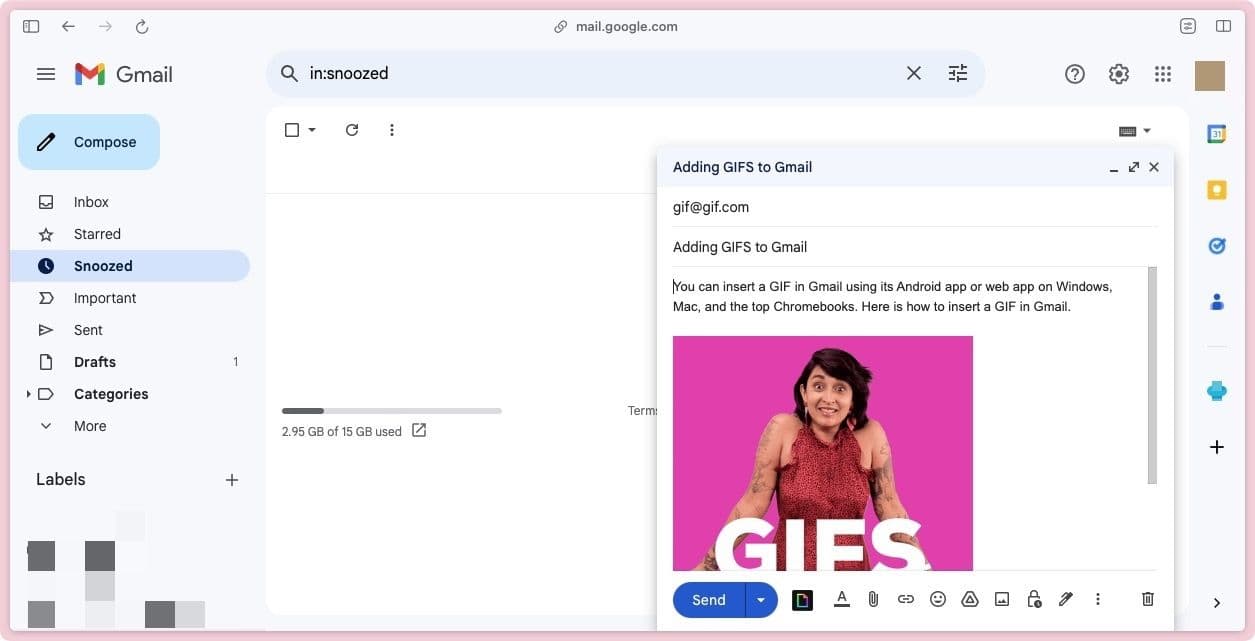1255x641 pixels.
Task: Insert an emoji into the email
Action: coord(937,598)
